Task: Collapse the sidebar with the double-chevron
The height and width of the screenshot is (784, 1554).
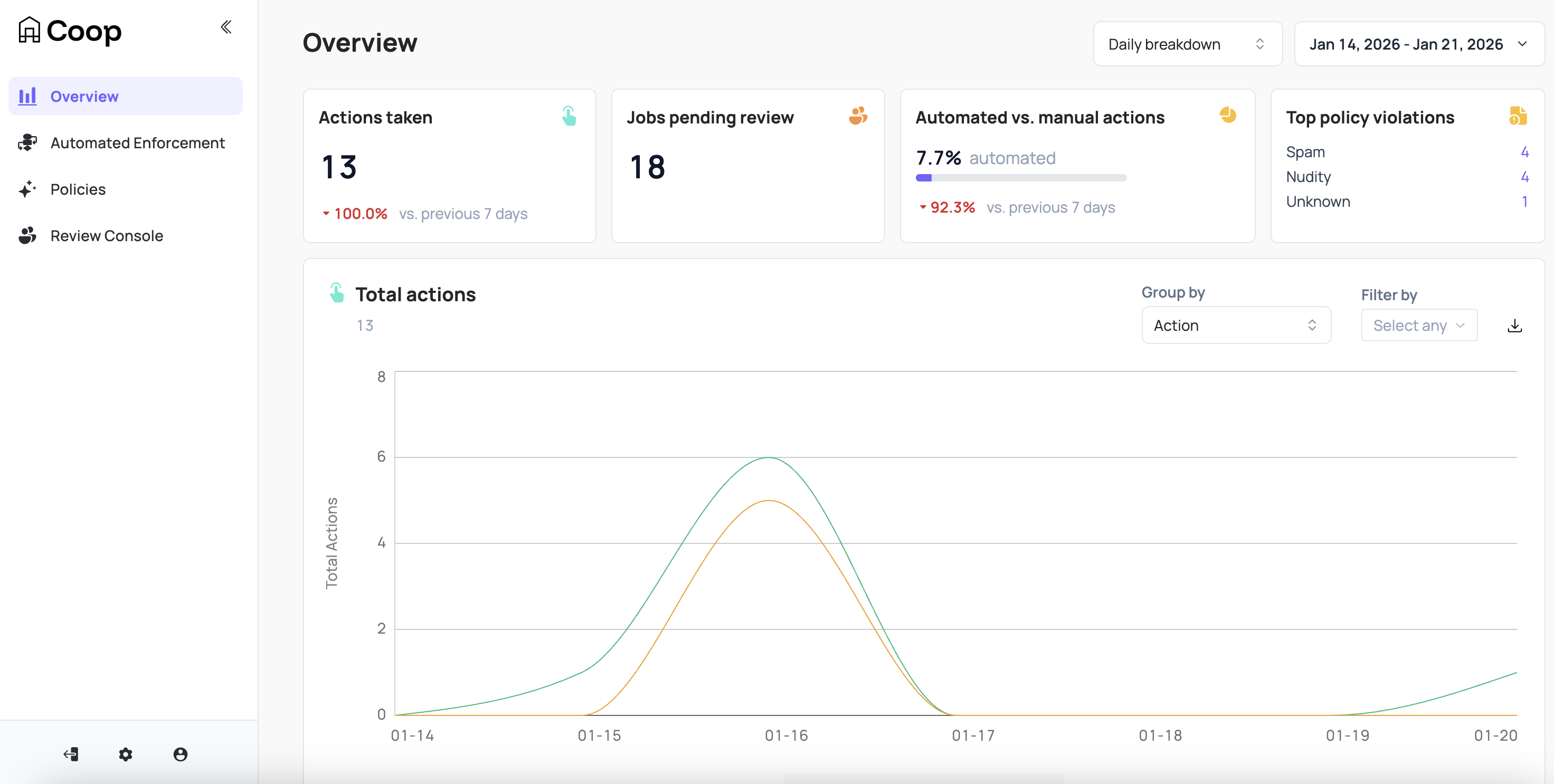Action: point(226,26)
